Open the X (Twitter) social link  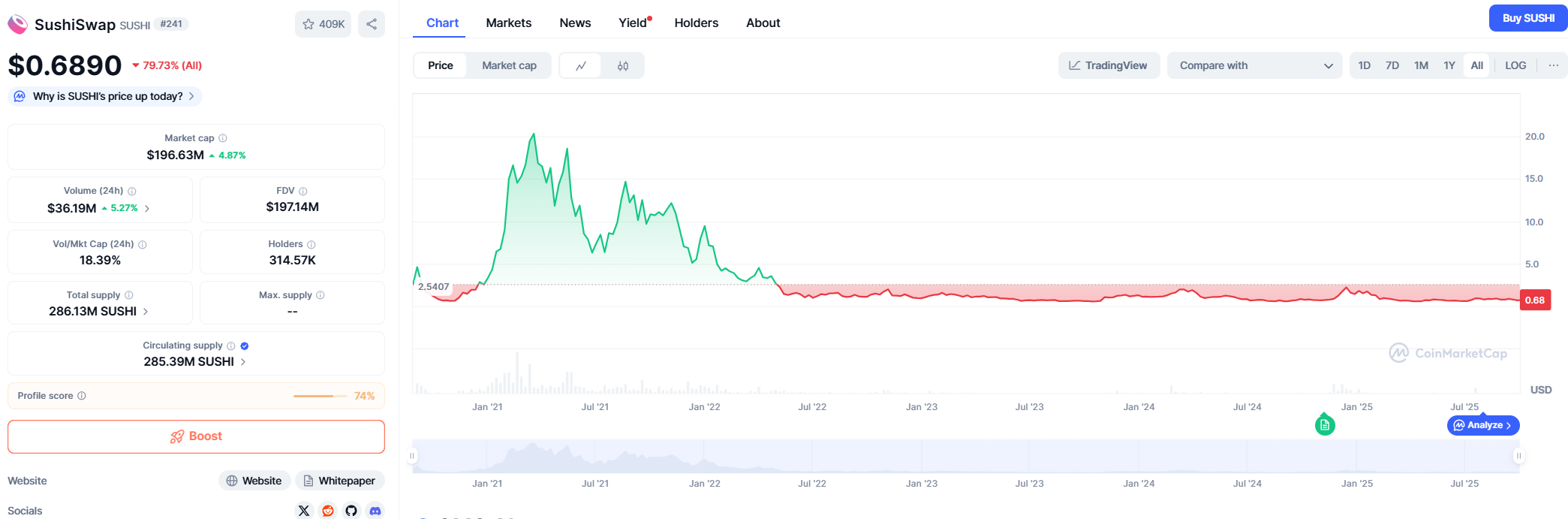[x=304, y=511]
